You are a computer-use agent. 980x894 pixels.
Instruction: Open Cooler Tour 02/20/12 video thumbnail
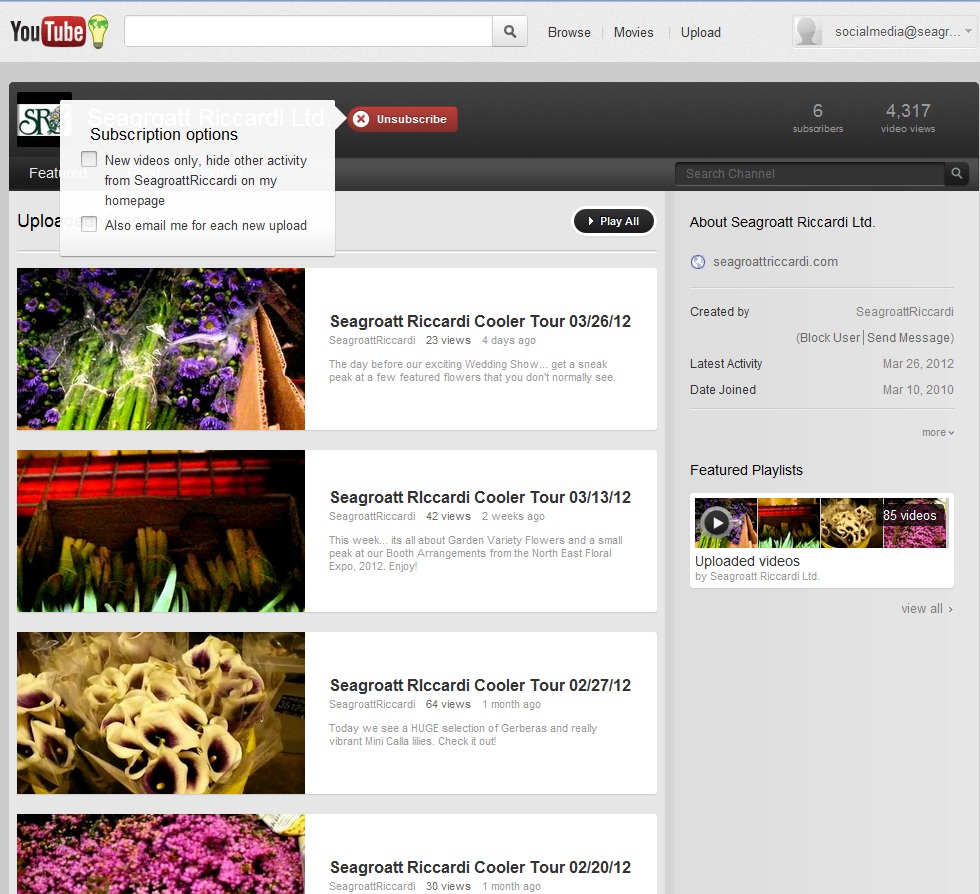[x=161, y=854]
